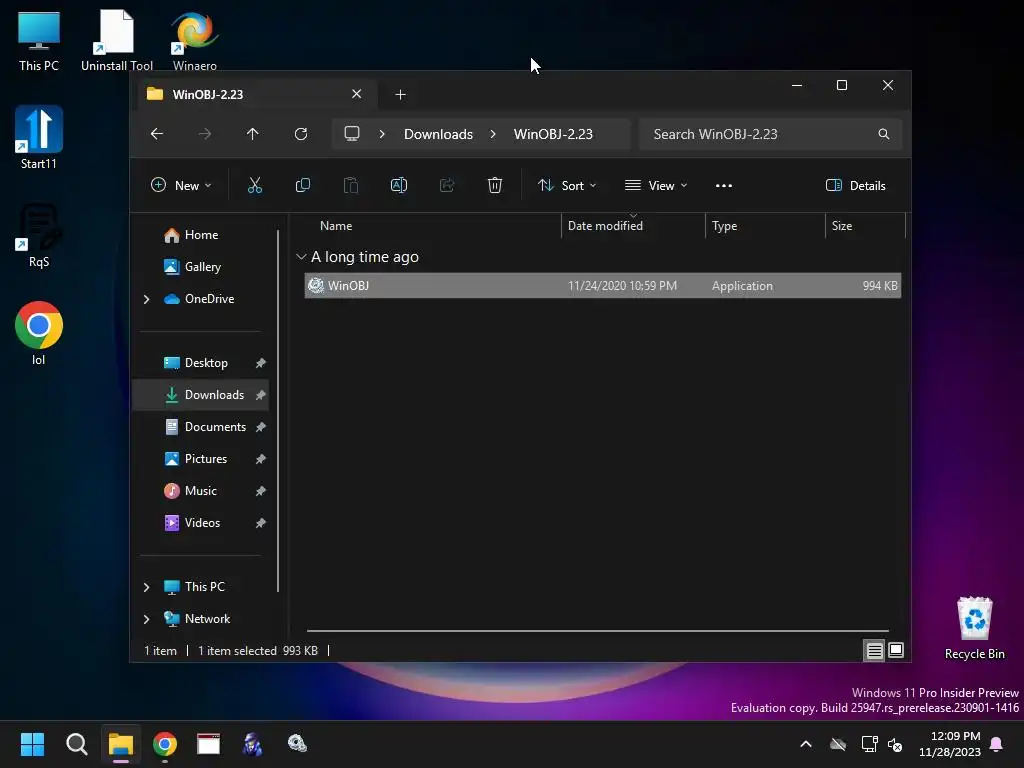Switch to large thumbnails view icon
Screen dimensions: 1024x768
(896, 650)
